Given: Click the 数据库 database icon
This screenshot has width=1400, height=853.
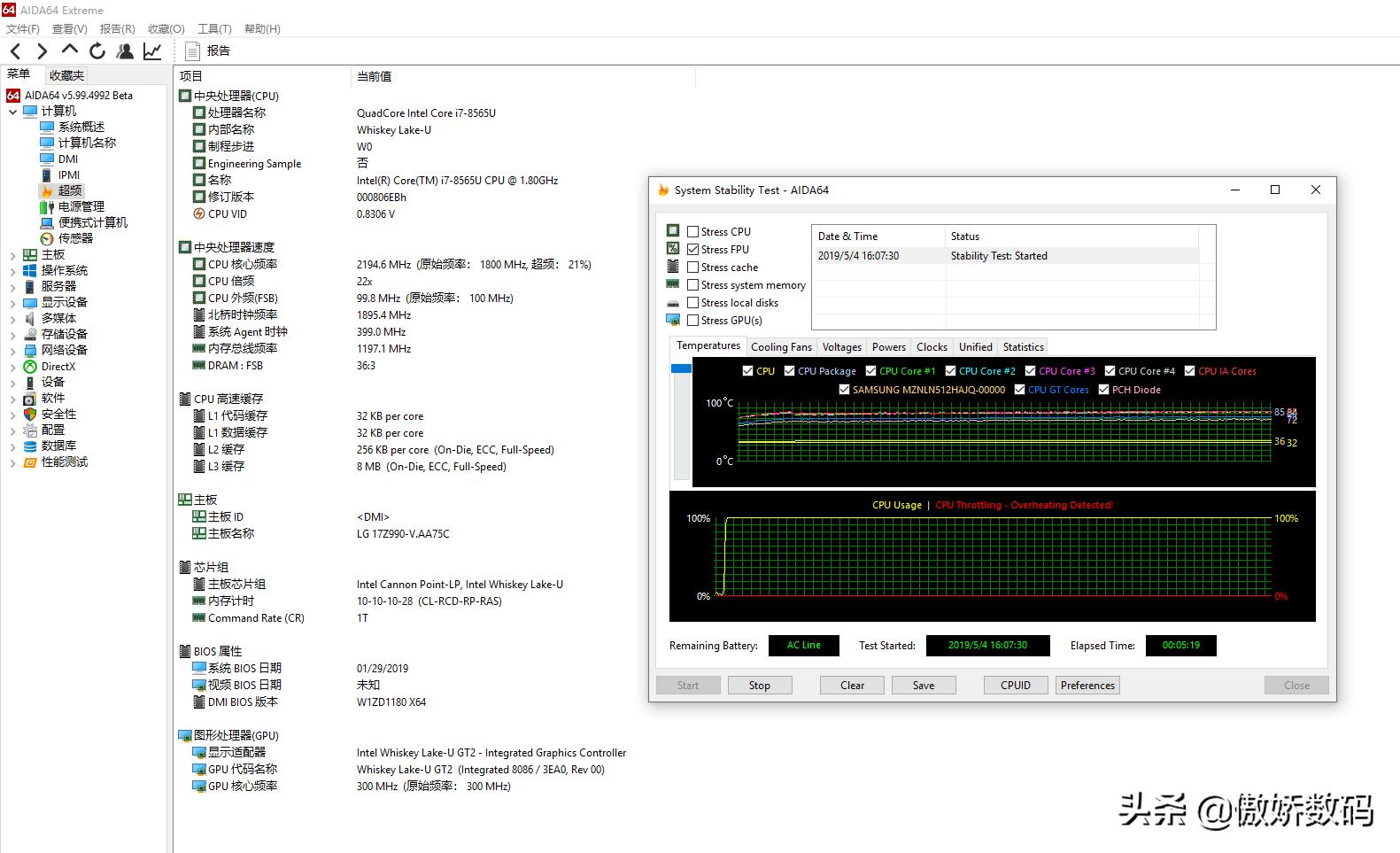Looking at the screenshot, I should 30,446.
